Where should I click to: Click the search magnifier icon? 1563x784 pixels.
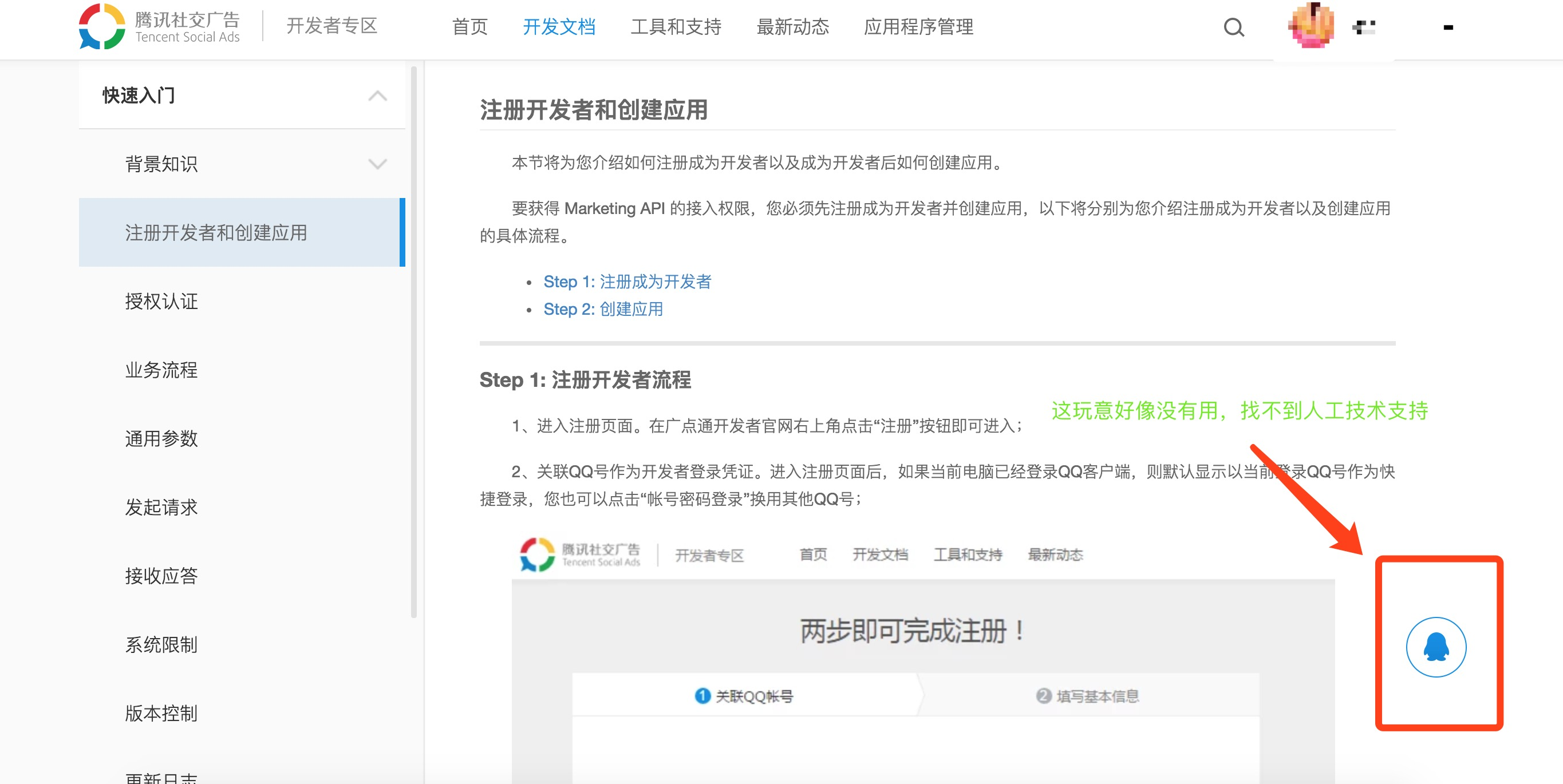(1233, 27)
